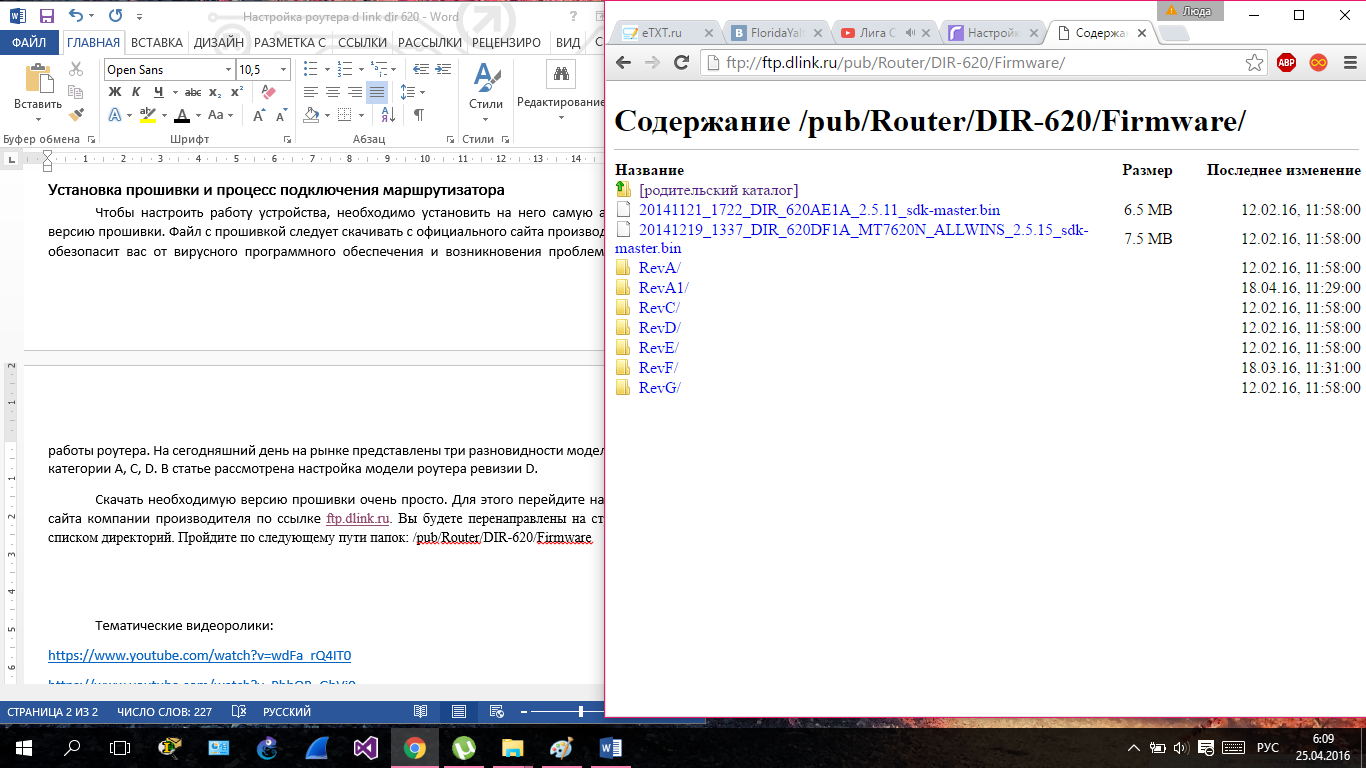Open the ФАЙЛ tab in Word

30,43
